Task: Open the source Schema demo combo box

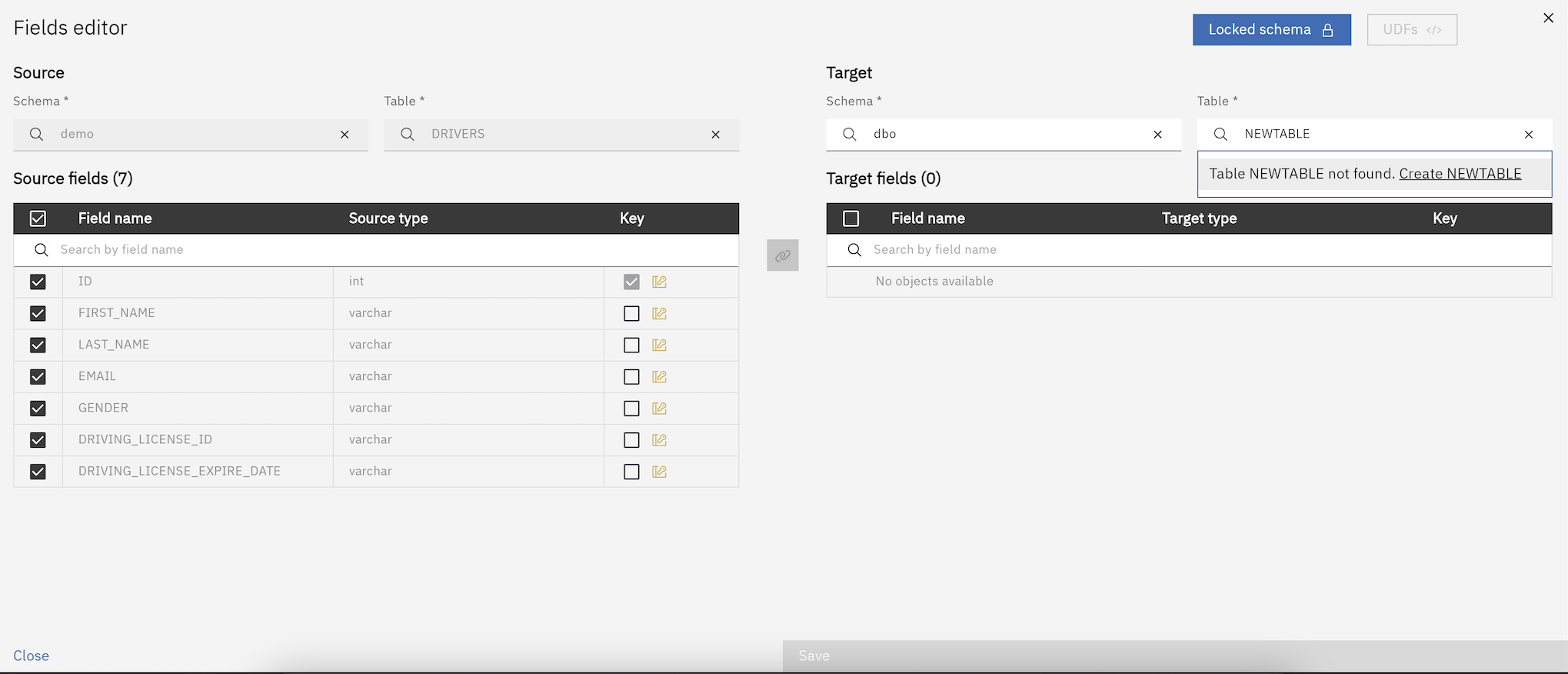Action: [191, 134]
